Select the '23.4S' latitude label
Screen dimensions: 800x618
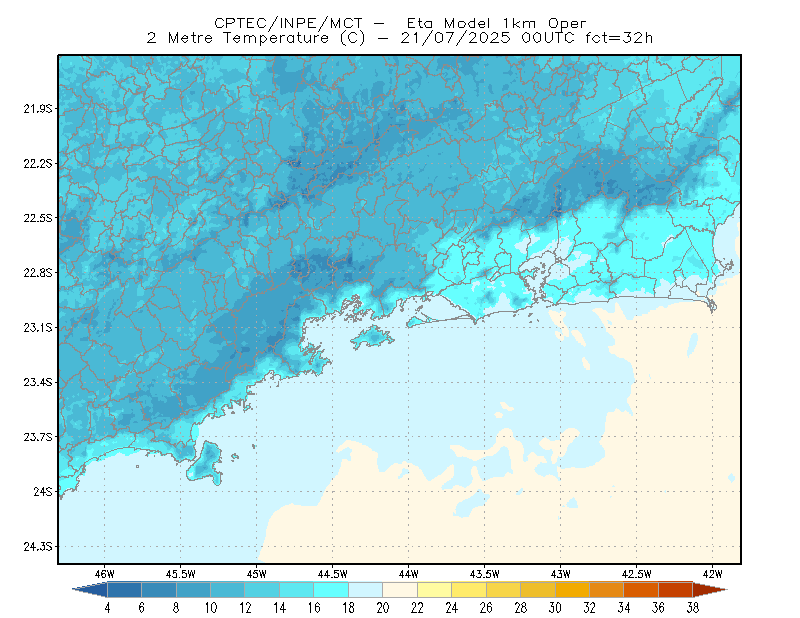pos(38,382)
